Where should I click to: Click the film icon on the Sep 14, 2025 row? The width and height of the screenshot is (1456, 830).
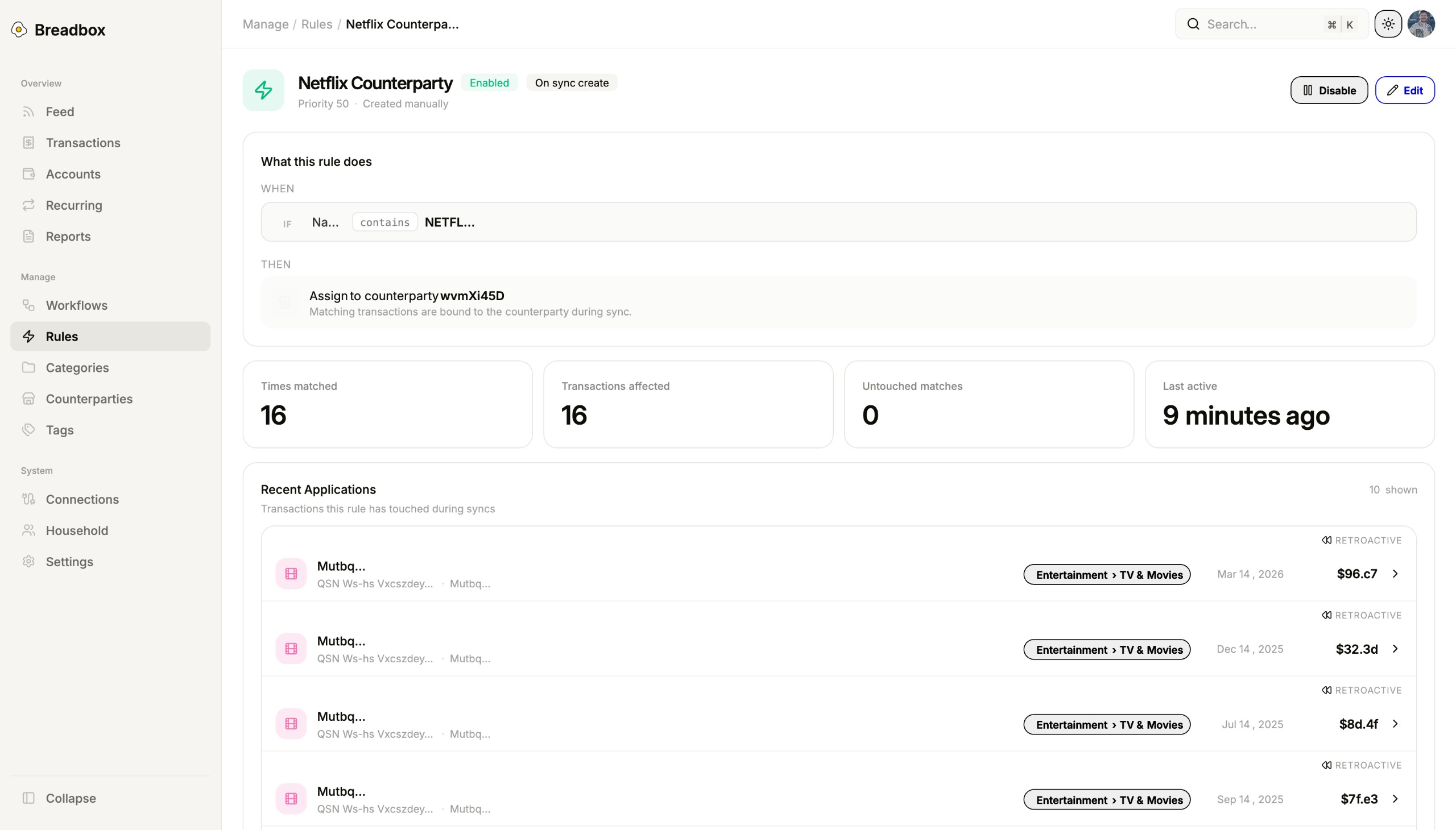291,799
